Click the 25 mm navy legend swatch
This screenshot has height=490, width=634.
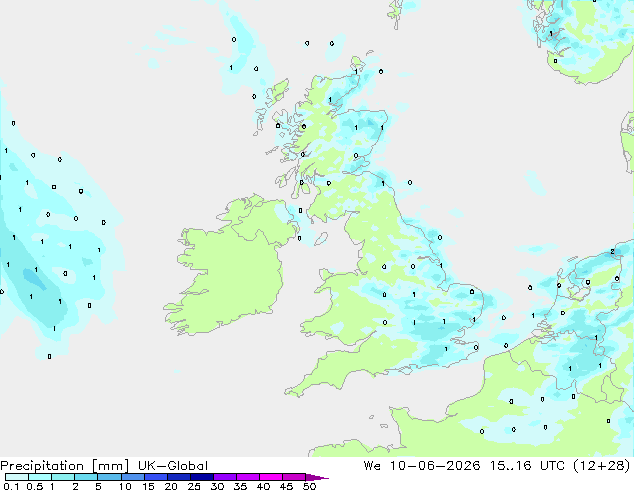click(201, 477)
